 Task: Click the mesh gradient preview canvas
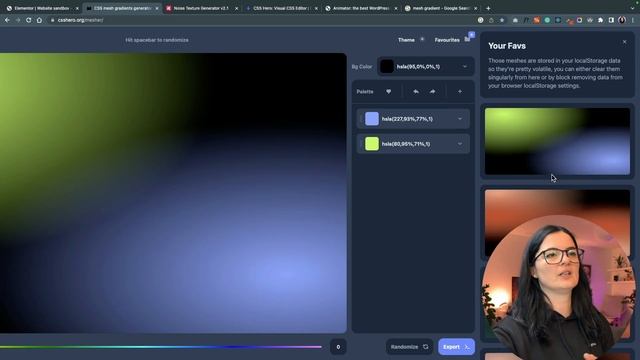(x=173, y=193)
